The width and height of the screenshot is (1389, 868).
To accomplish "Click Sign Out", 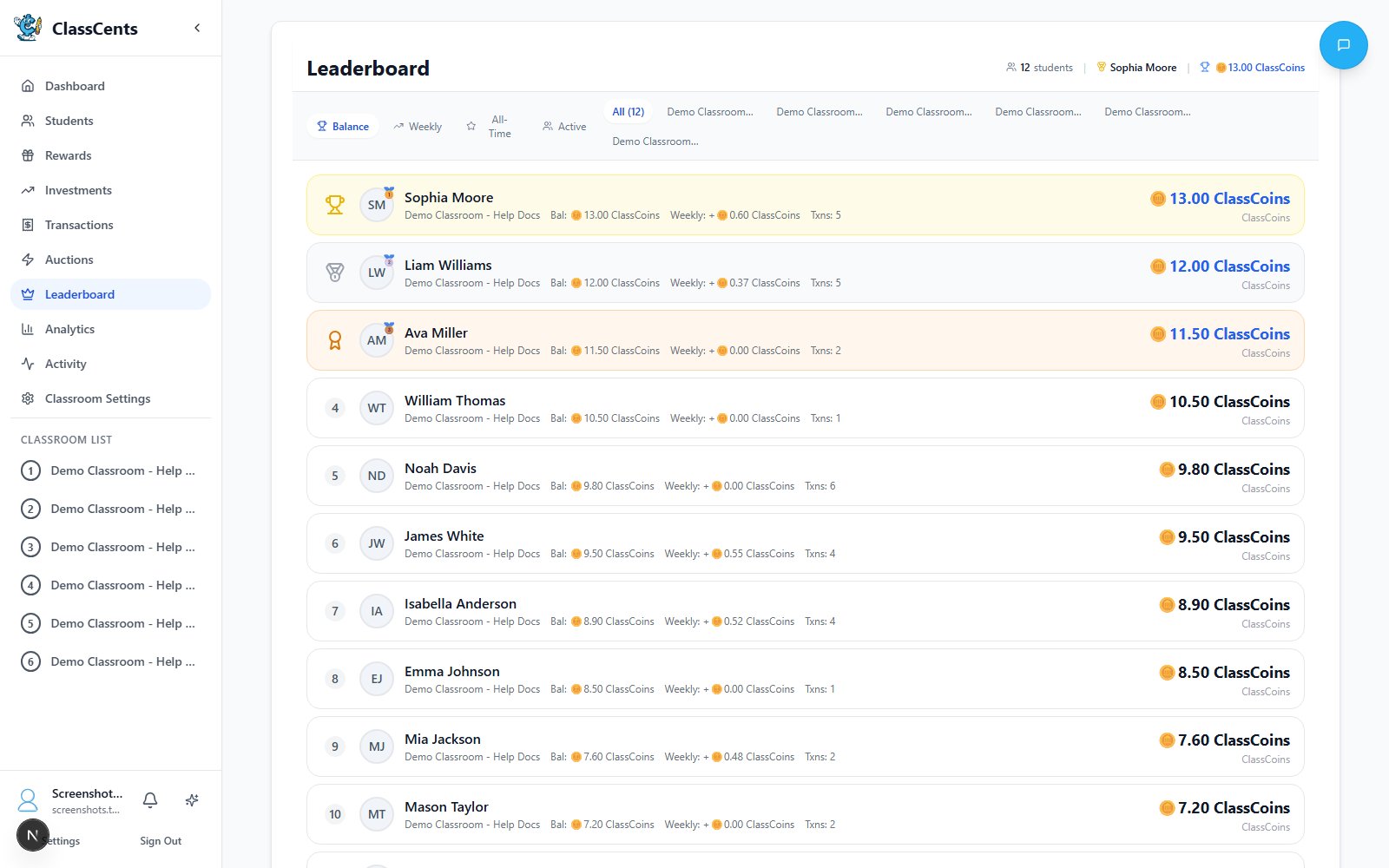I will 161,841.
